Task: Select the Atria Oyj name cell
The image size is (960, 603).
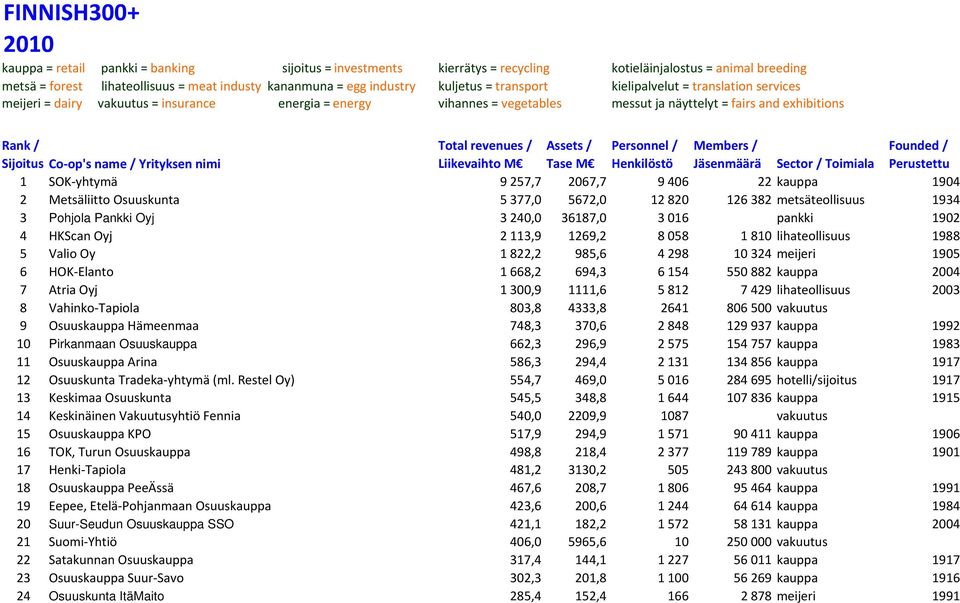Action: (x=73, y=290)
